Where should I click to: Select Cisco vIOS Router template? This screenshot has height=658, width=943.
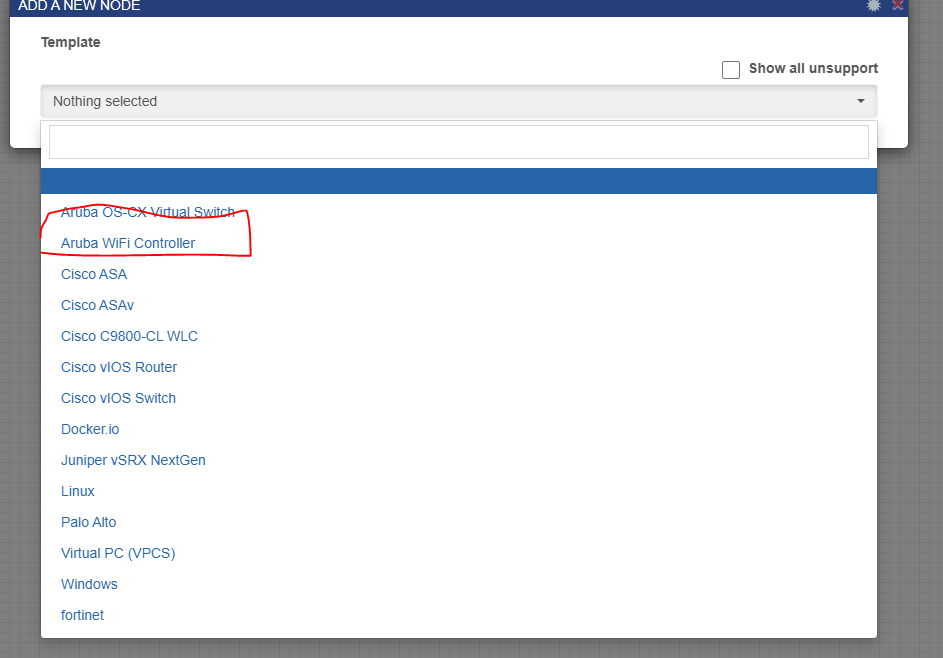(x=459, y=367)
